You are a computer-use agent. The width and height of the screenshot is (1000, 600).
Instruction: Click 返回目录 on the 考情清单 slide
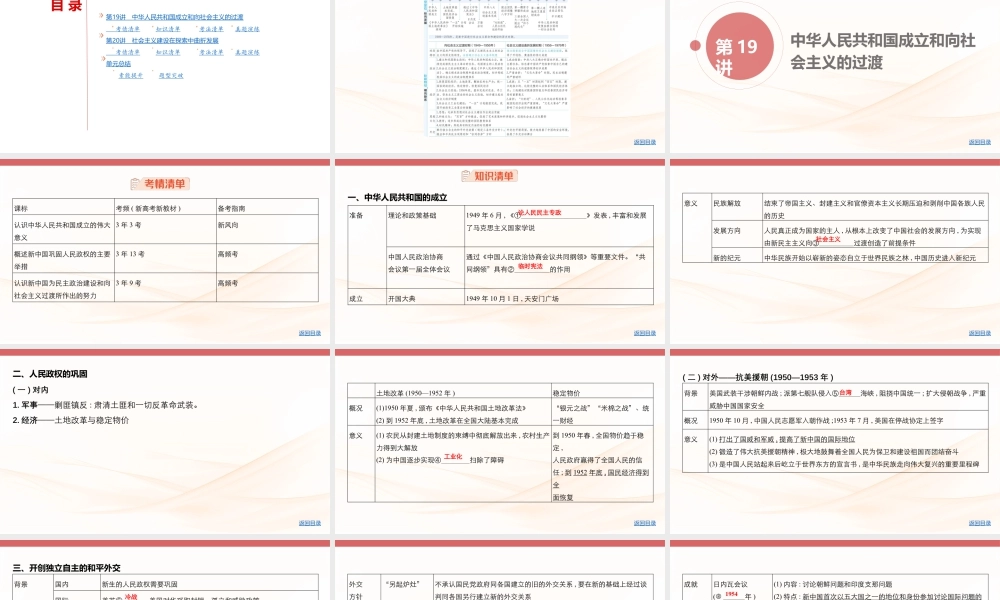[x=310, y=333]
